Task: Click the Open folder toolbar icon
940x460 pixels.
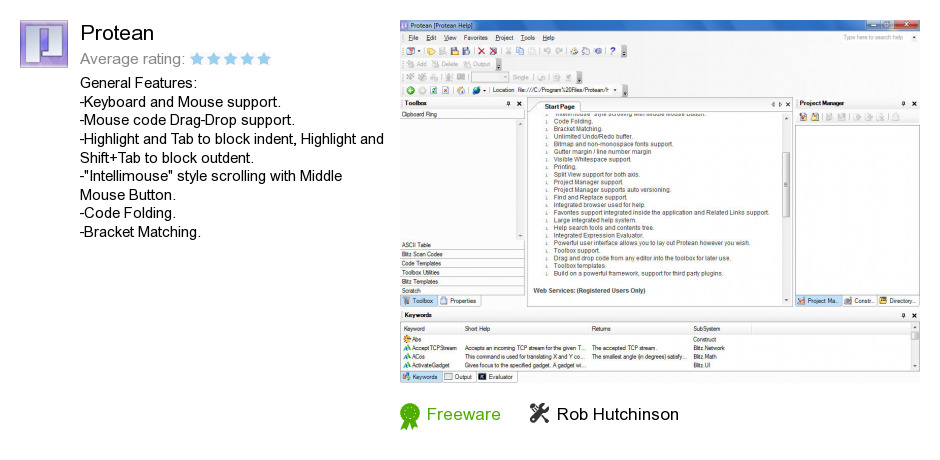Action: (431, 51)
